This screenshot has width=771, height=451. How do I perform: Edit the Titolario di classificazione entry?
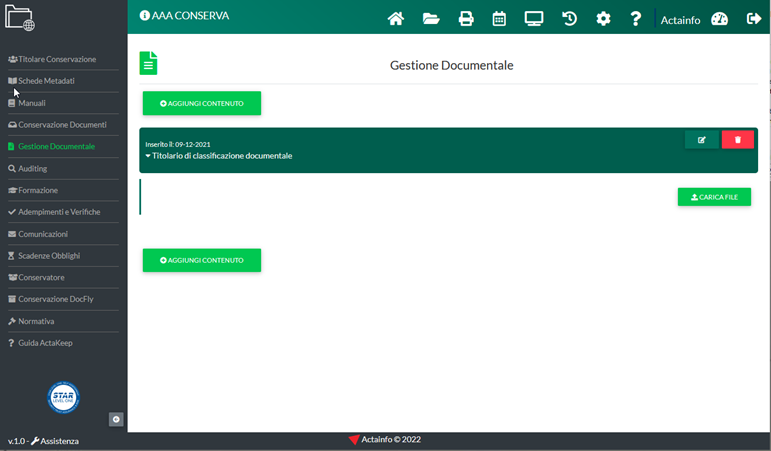point(701,140)
